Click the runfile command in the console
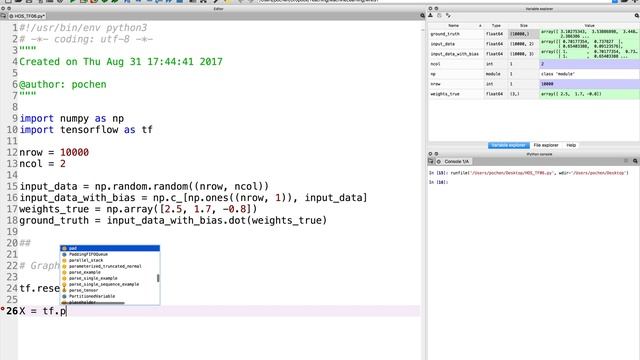This screenshot has height=360, width=640. point(539,173)
